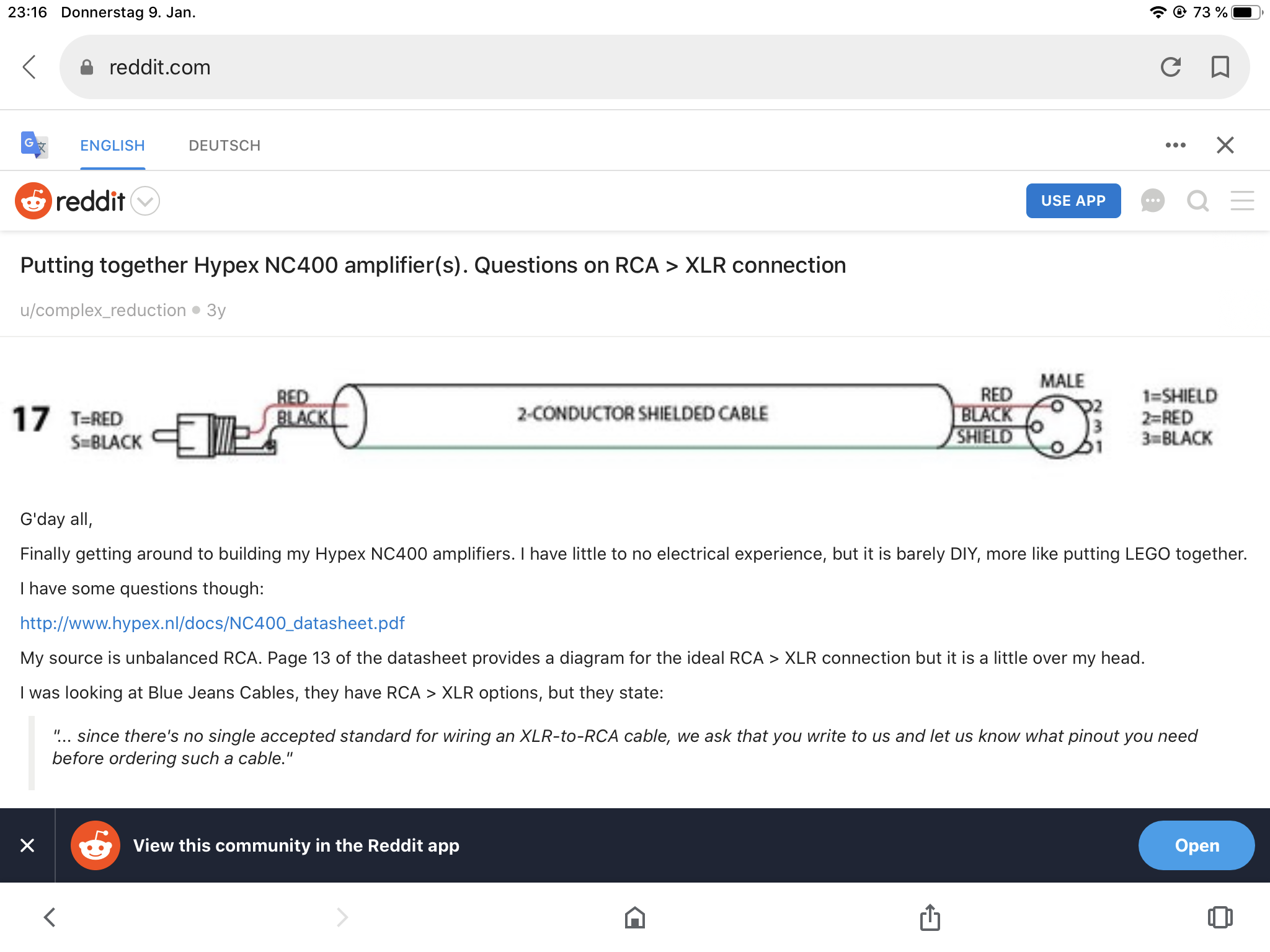
Task: Open the tabs overview icon
Action: click(x=1220, y=917)
